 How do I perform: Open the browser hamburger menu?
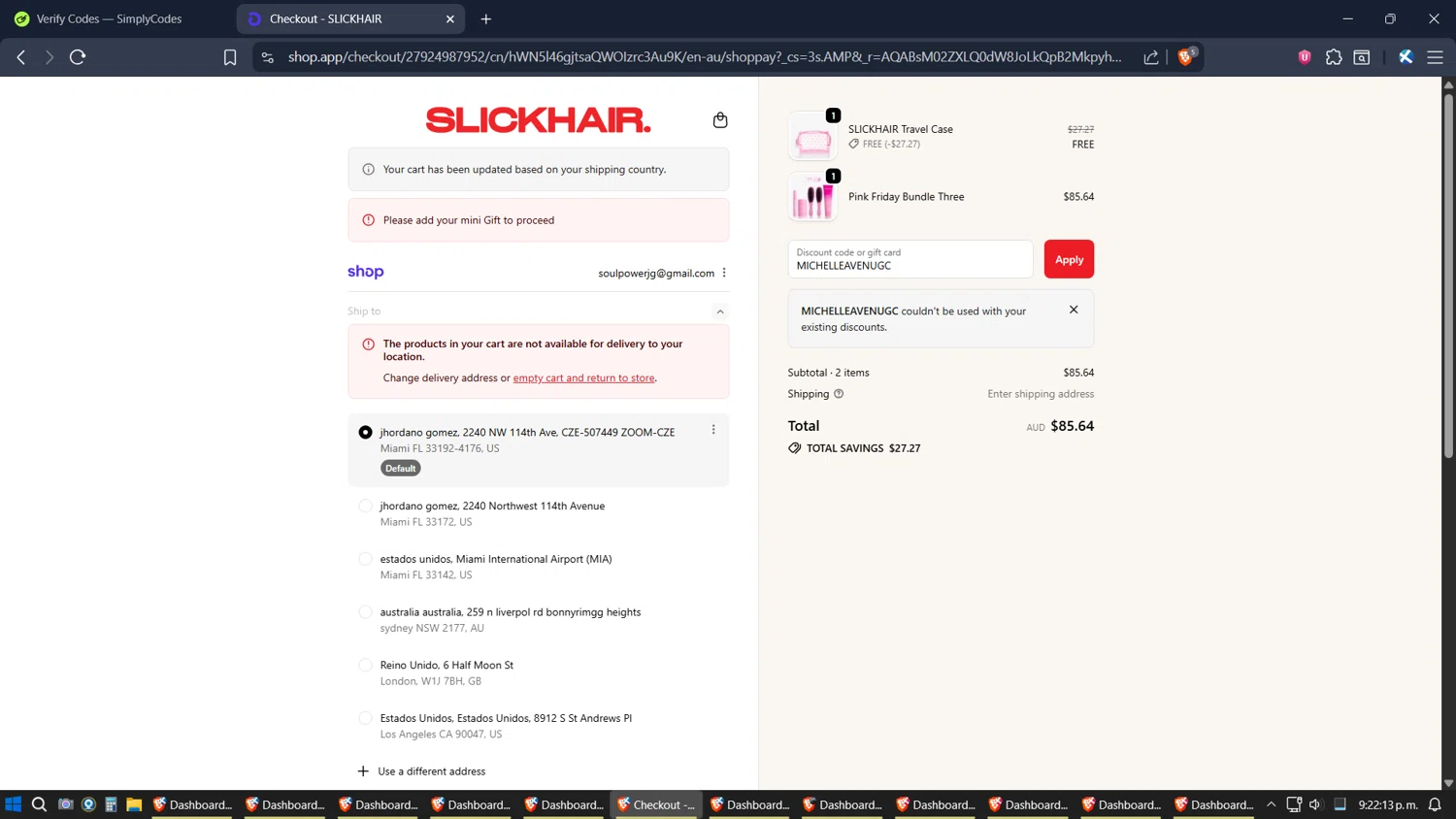pyautogui.click(x=1435, y=57)
